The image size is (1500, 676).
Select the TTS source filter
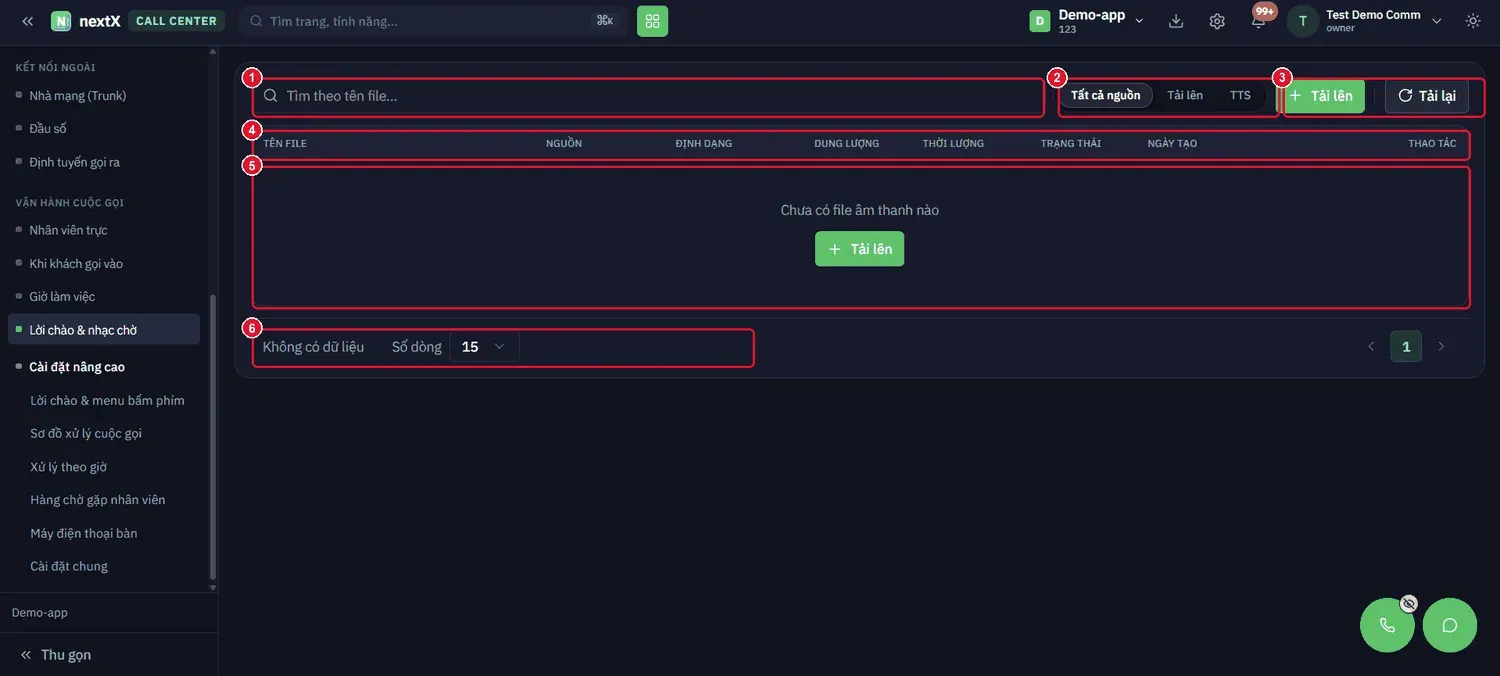coord(1240,95)
